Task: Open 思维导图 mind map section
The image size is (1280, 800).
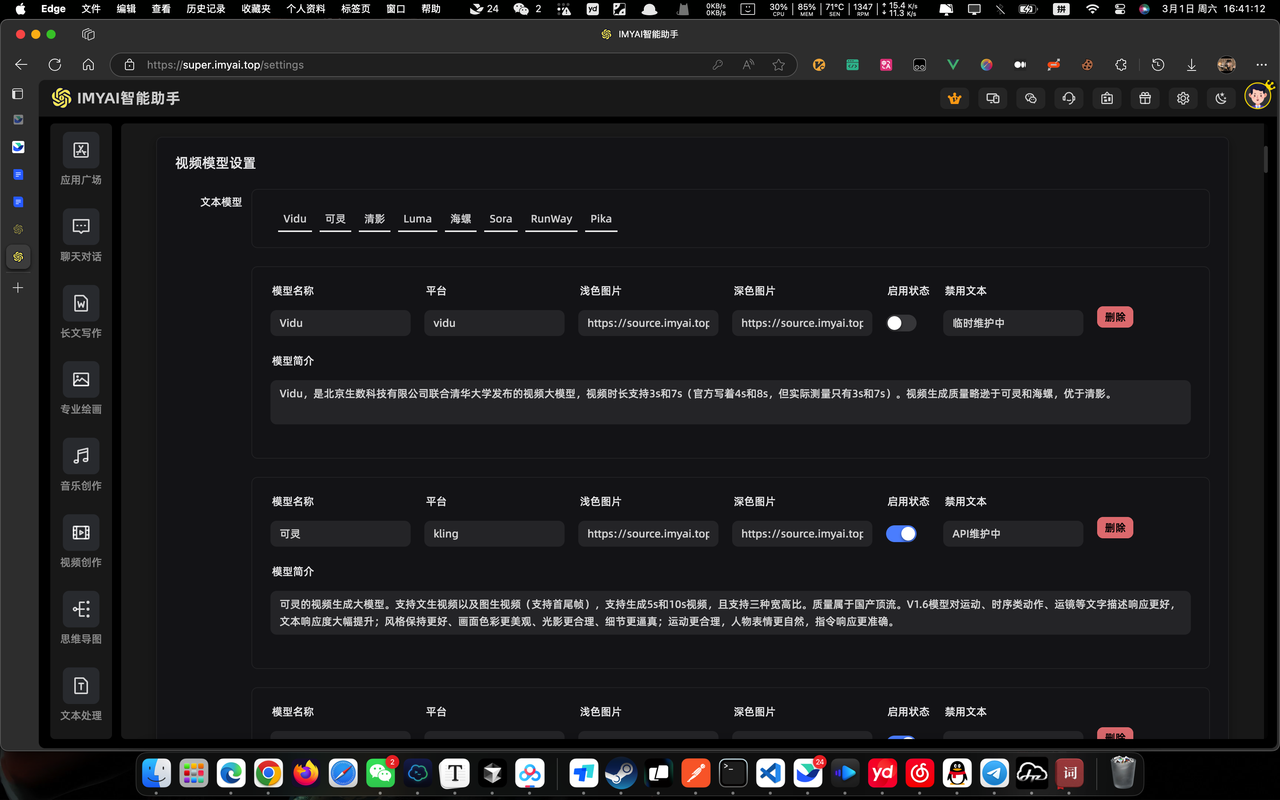Action: click(x=81, y=619)
